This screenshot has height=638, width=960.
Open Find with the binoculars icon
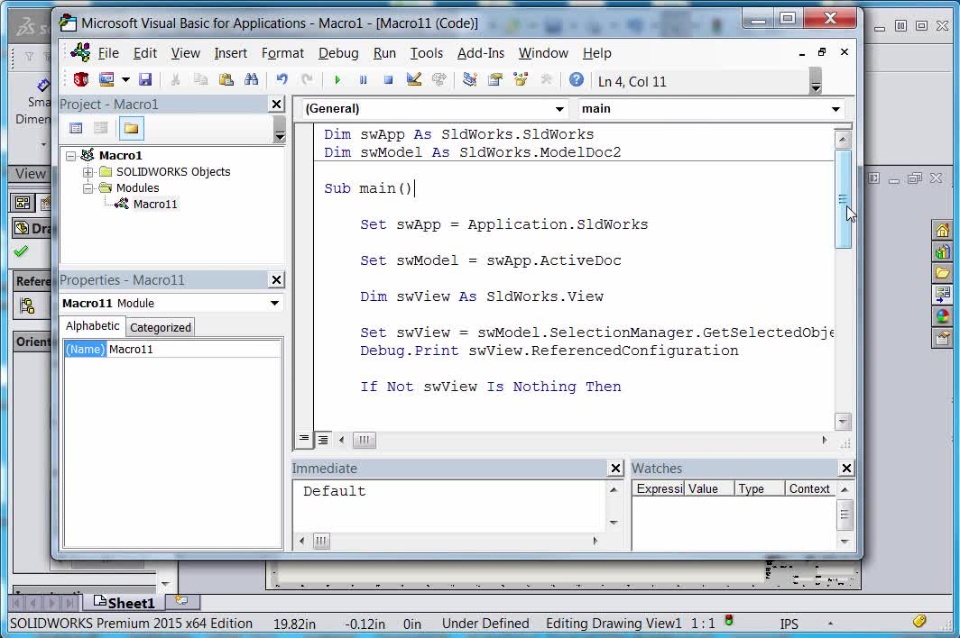pos(251,80)
